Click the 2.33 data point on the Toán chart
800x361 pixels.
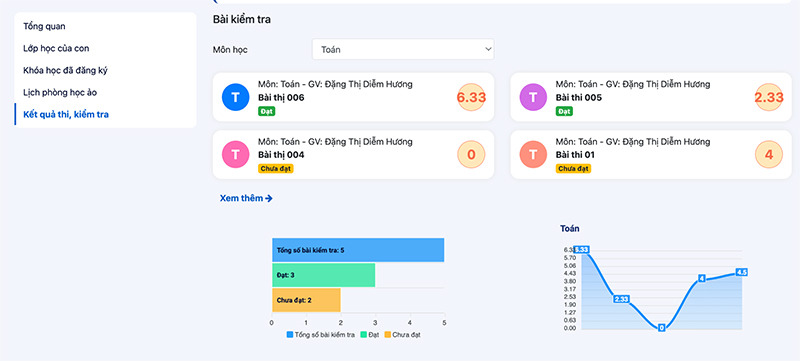[621, 299]
